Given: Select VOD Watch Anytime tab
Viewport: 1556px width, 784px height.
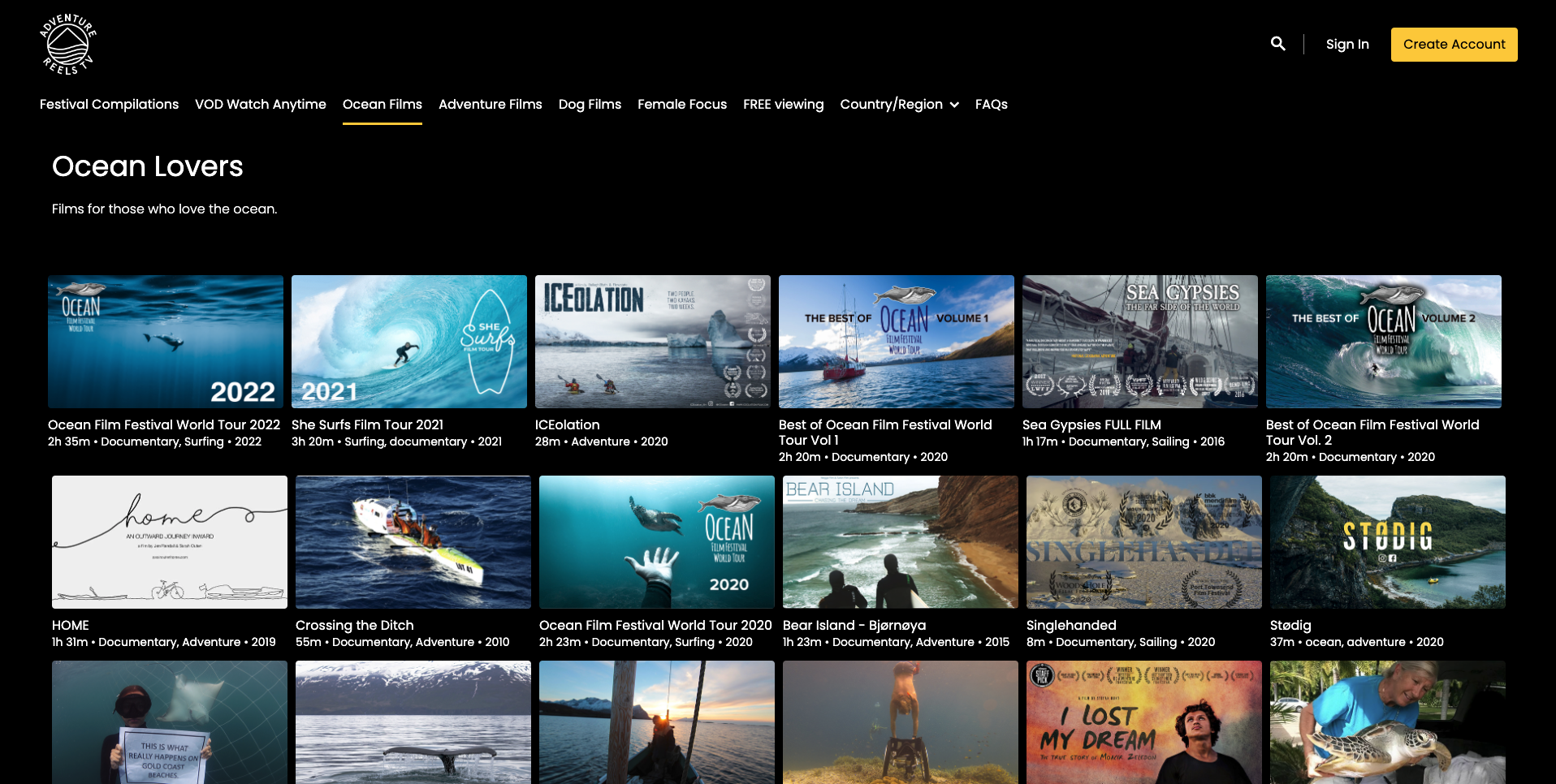Looking at the screenshot, I should click(x=260, y=104).
